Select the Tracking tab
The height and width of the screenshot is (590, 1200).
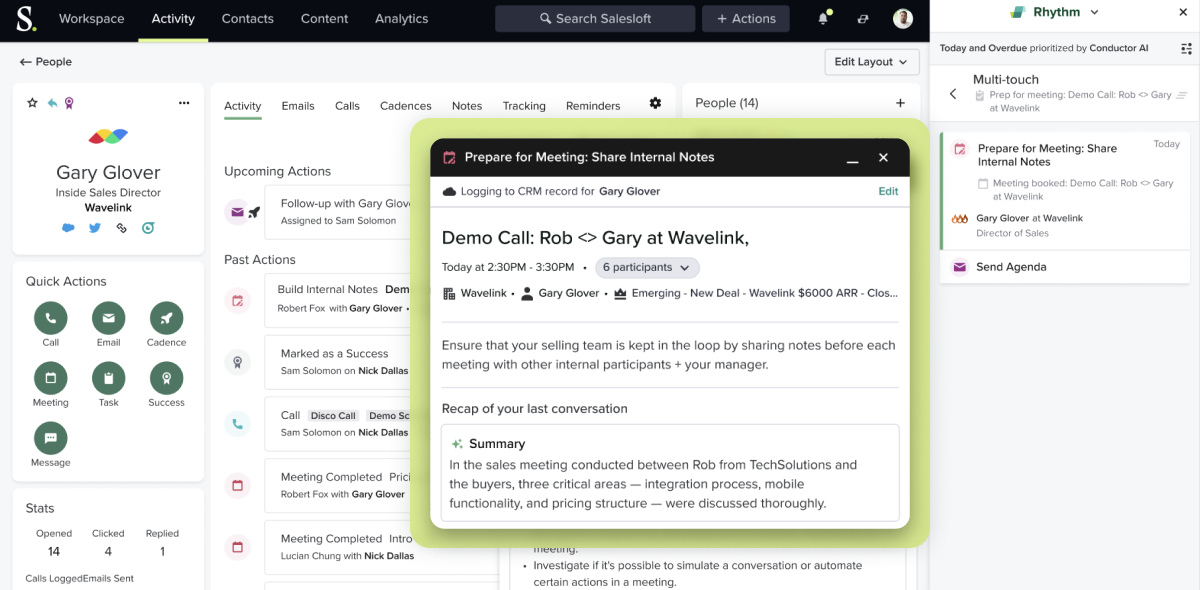click(524, 106)
